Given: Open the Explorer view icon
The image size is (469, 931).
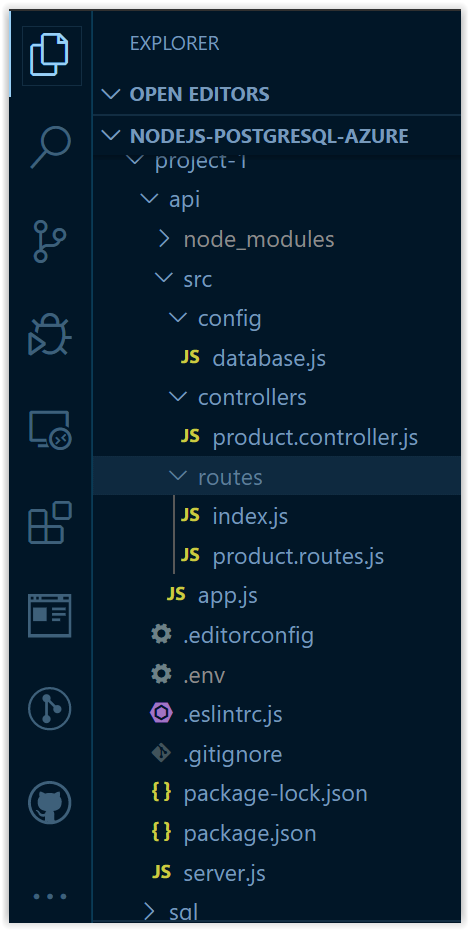Looking at the screenshot, I should point(50,55).
